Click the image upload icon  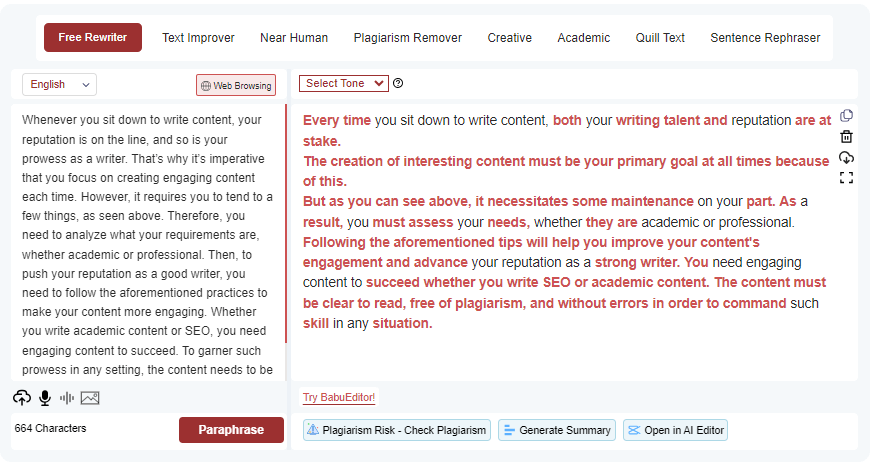coord(90,398)
